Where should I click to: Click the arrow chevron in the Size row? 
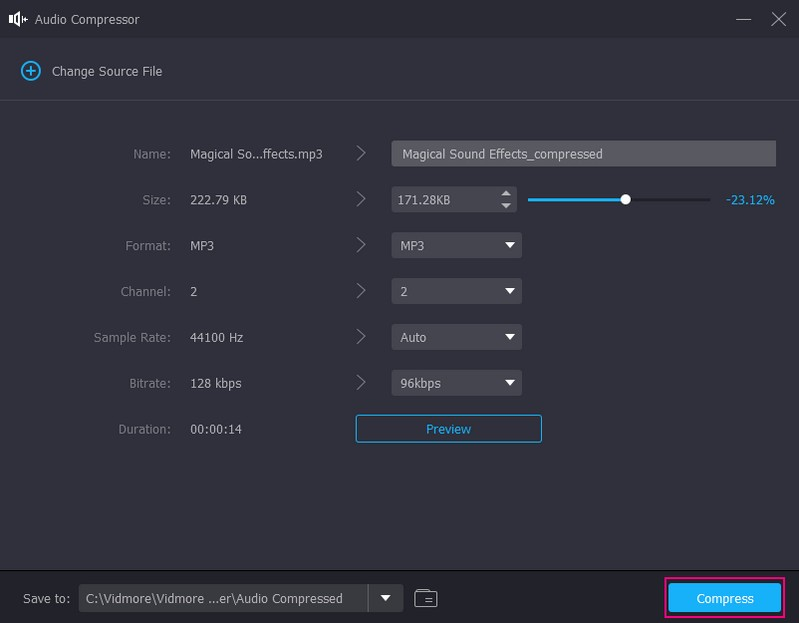[x=361, y=199]
